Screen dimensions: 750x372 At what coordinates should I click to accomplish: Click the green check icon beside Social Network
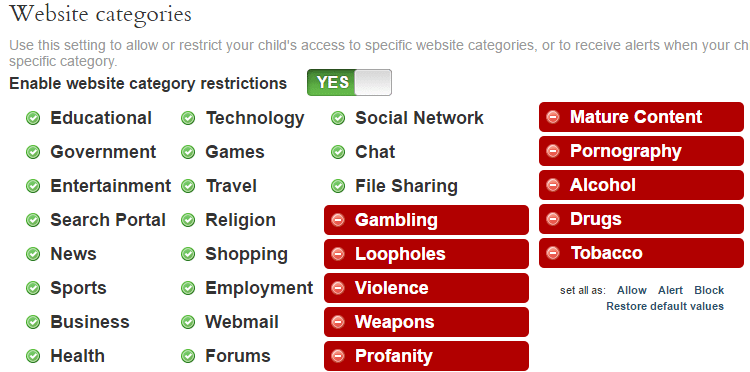pyautogui.click(x=338, y=118)
